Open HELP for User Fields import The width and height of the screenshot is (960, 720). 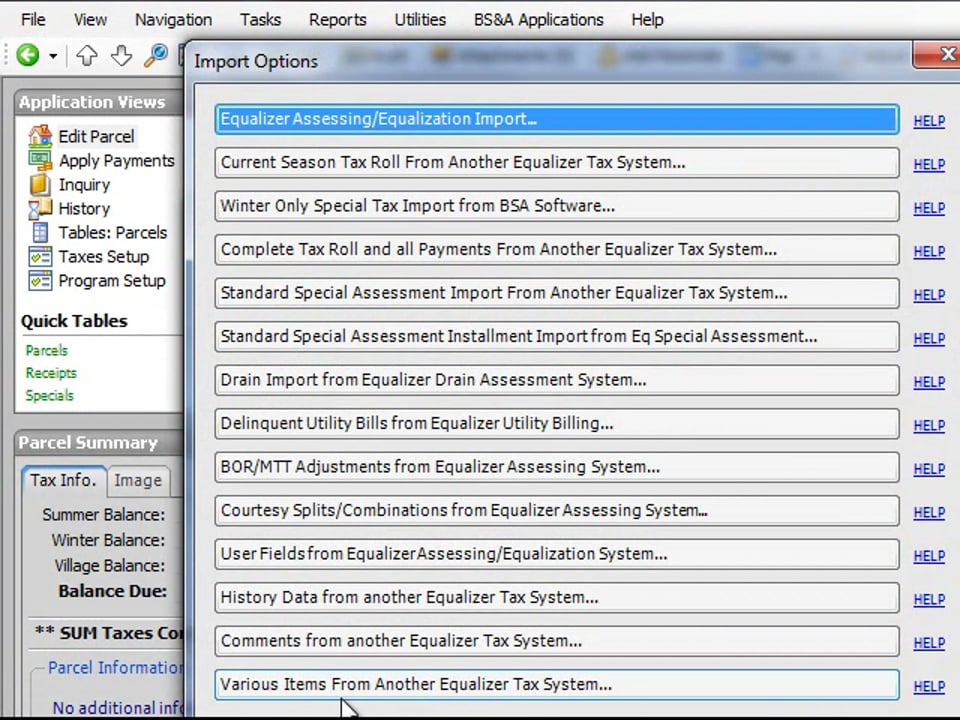point(929,556)
